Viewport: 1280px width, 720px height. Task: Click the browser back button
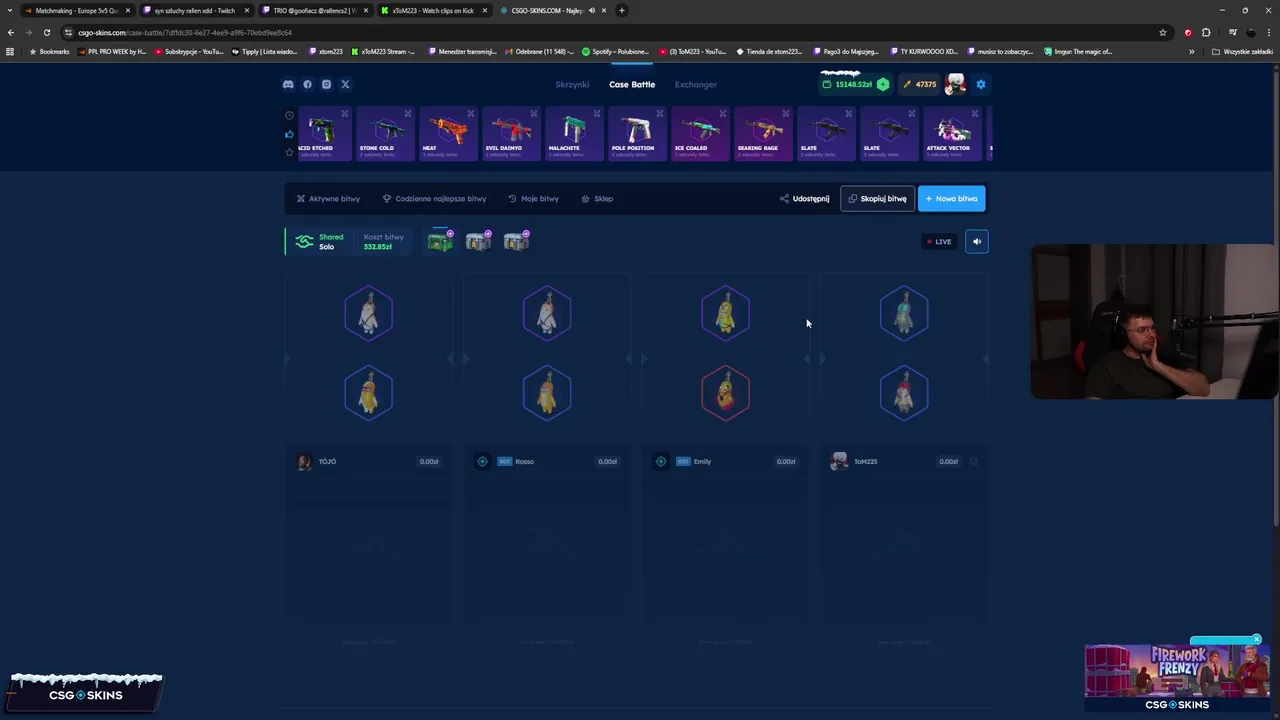tap(11, 32)
